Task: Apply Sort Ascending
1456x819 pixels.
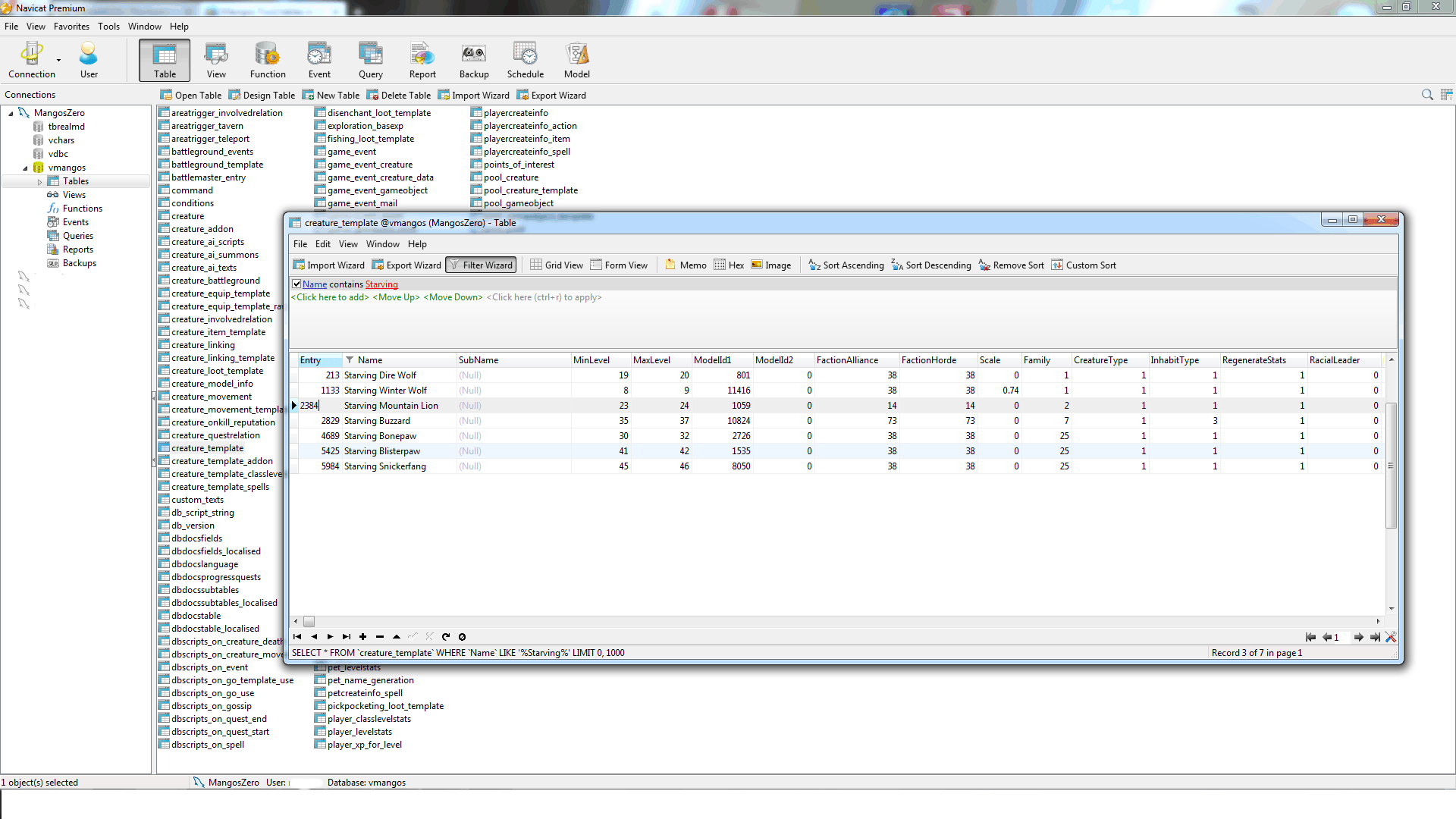Action: tap(846, 265)
